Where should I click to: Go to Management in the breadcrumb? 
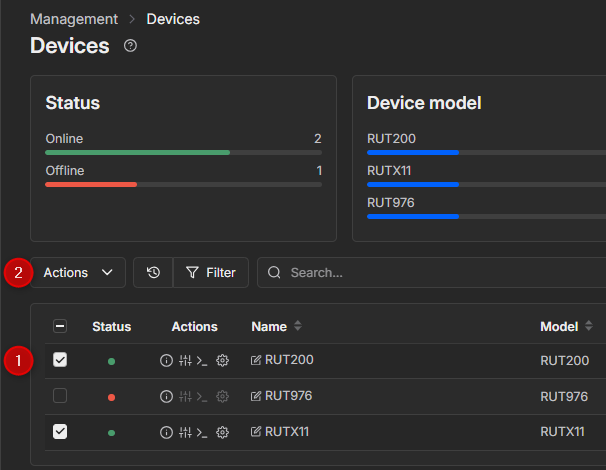pyautogui.click(x=73, y=19)
